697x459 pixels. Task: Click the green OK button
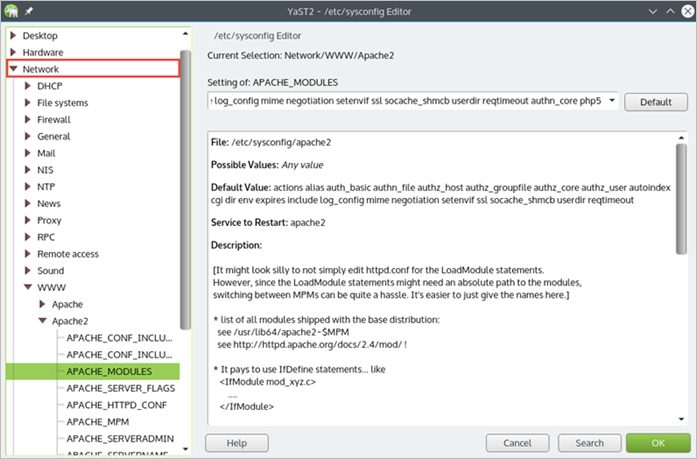657,442
